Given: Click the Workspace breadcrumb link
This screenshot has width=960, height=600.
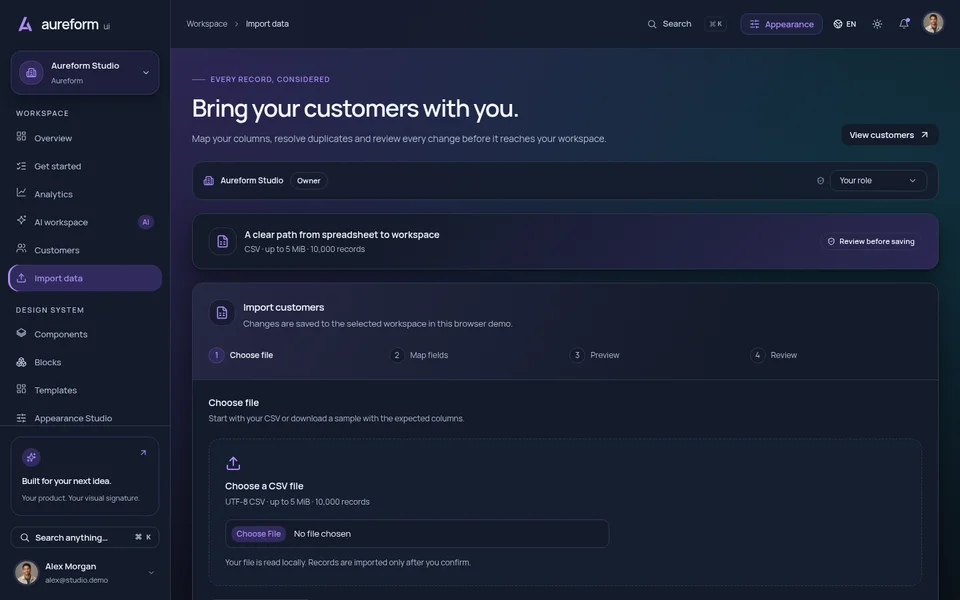Looking at the screenshot, I should (207, 24).
